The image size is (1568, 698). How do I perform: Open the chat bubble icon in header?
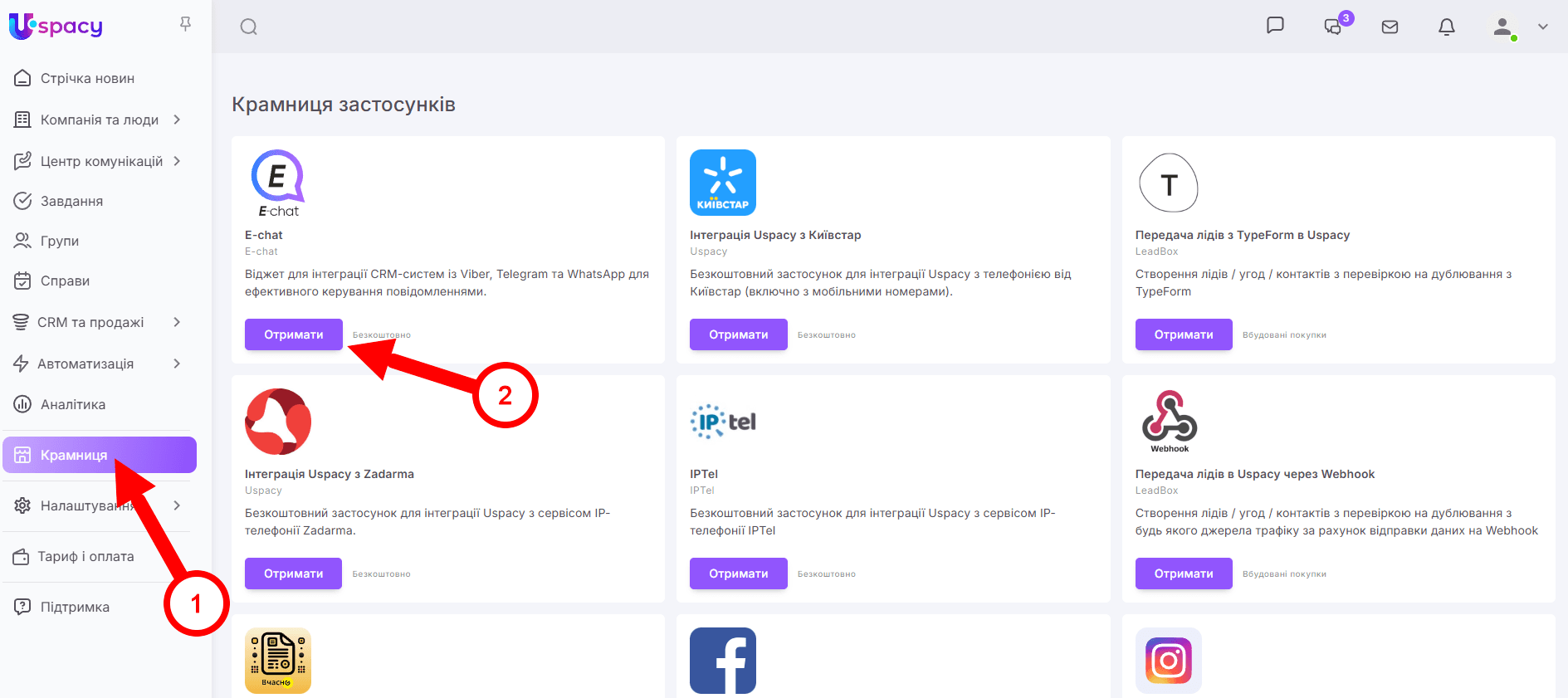point(1275,26)
